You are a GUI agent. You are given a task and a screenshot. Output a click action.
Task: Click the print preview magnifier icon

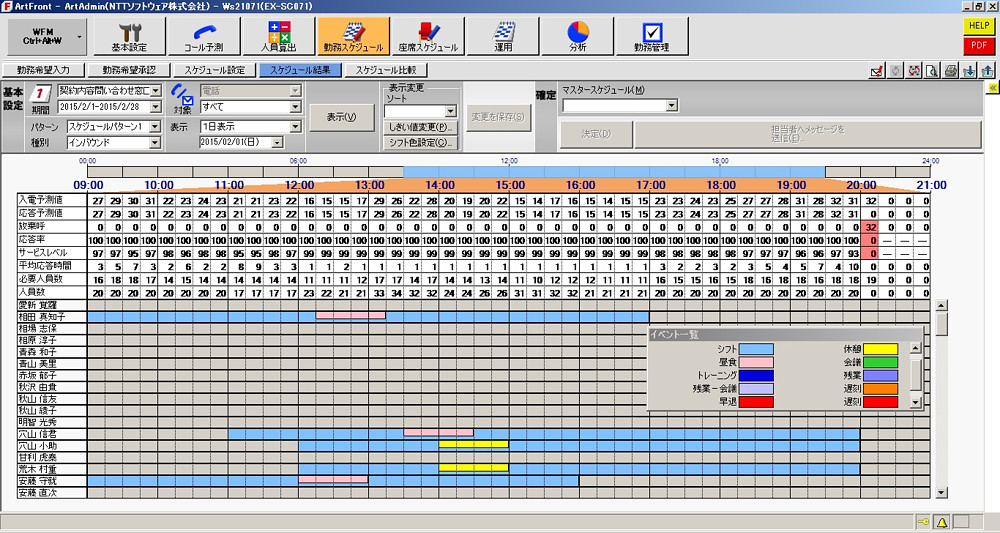tap(932, 71)
